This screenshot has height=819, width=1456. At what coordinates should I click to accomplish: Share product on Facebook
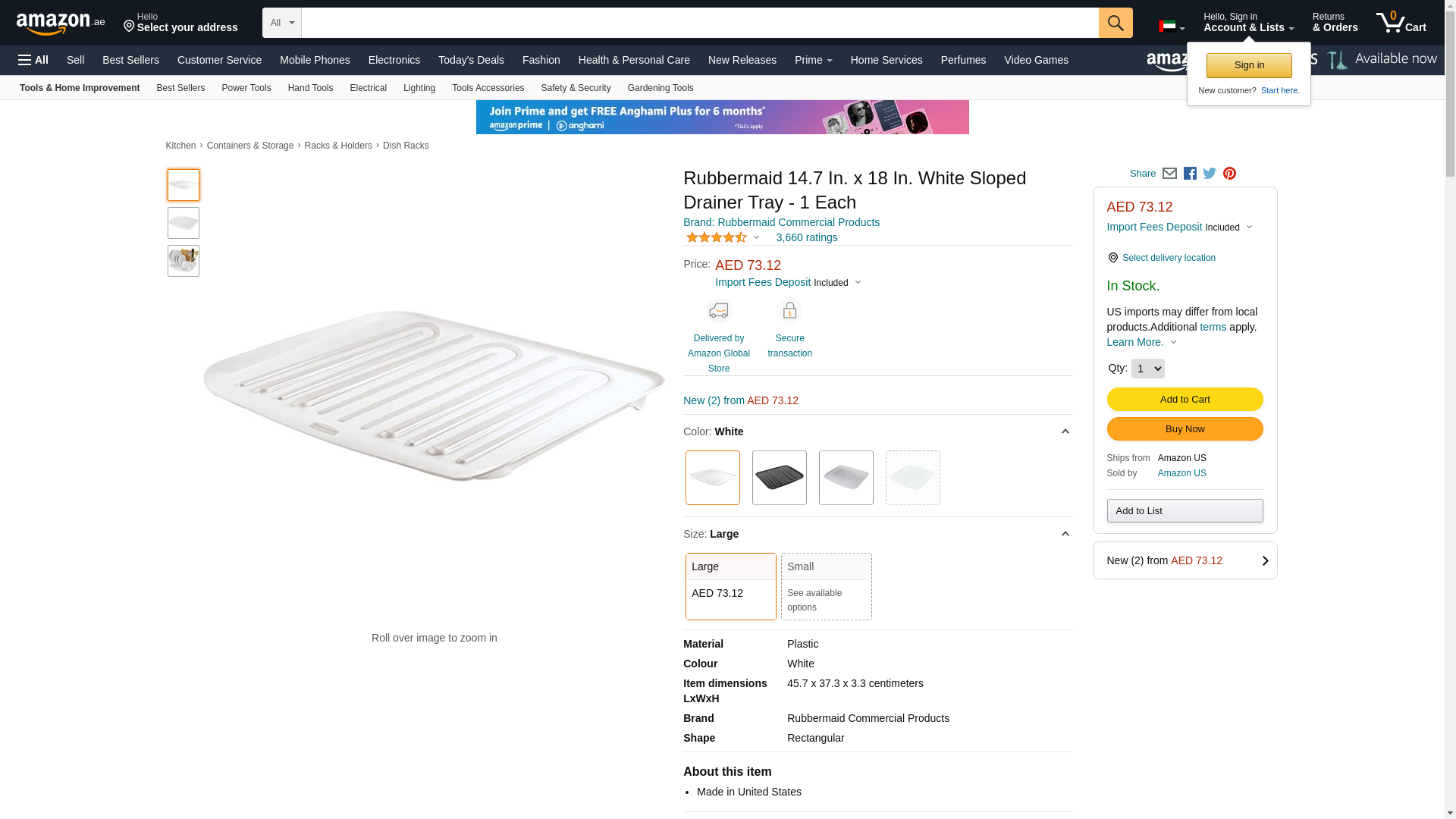pos(1190,174)
